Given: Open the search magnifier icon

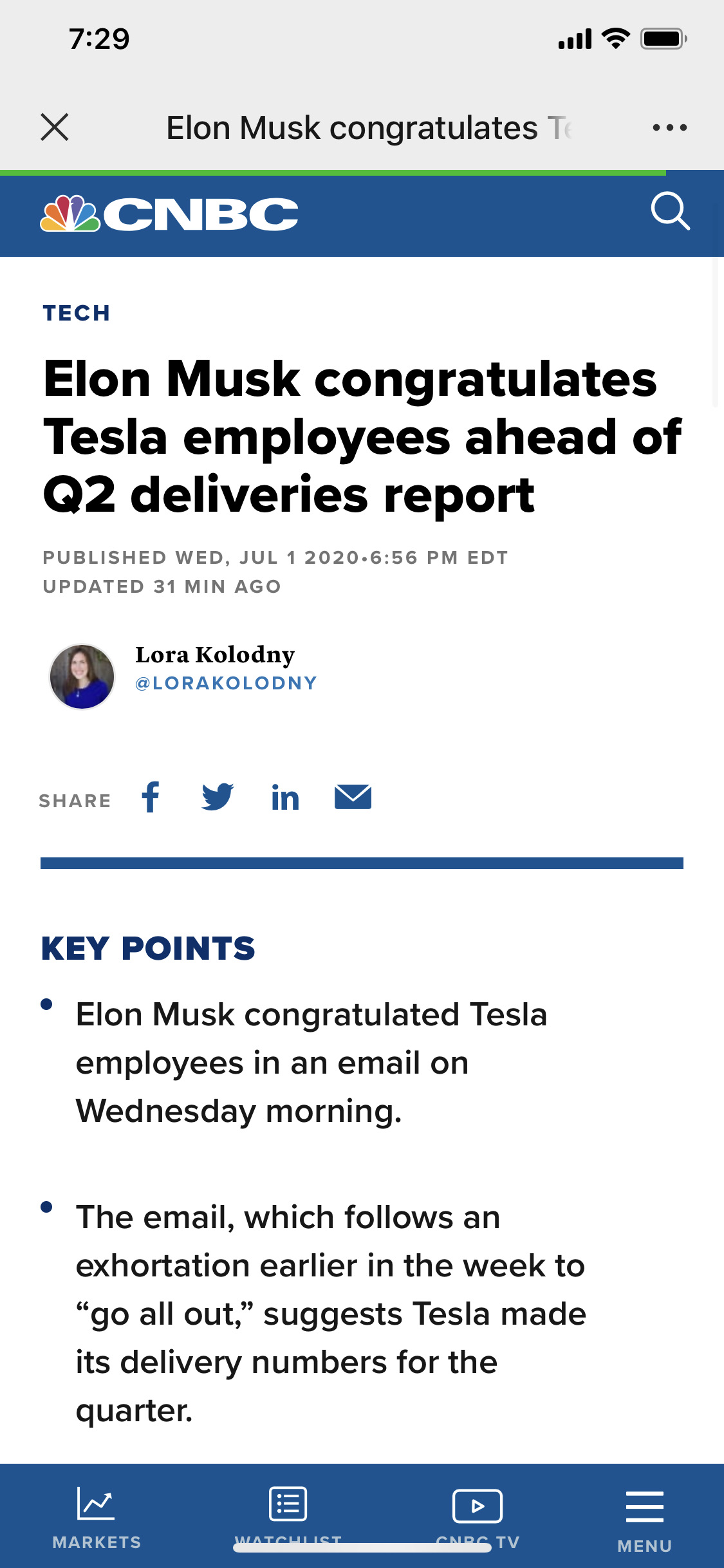Looking at the screenshot, I should pyautogui.click(x=670, y=210).
